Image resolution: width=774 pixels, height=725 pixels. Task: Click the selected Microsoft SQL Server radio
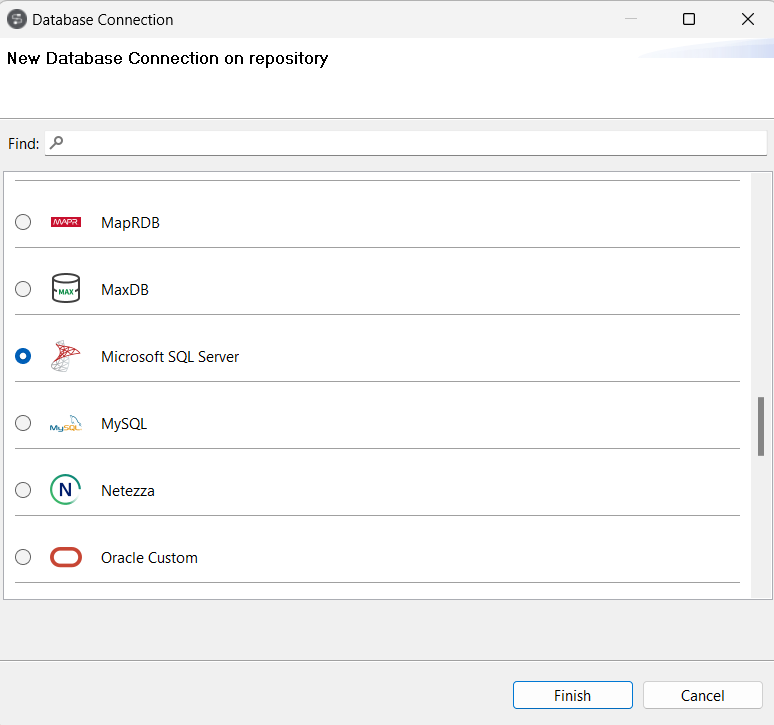23,356
